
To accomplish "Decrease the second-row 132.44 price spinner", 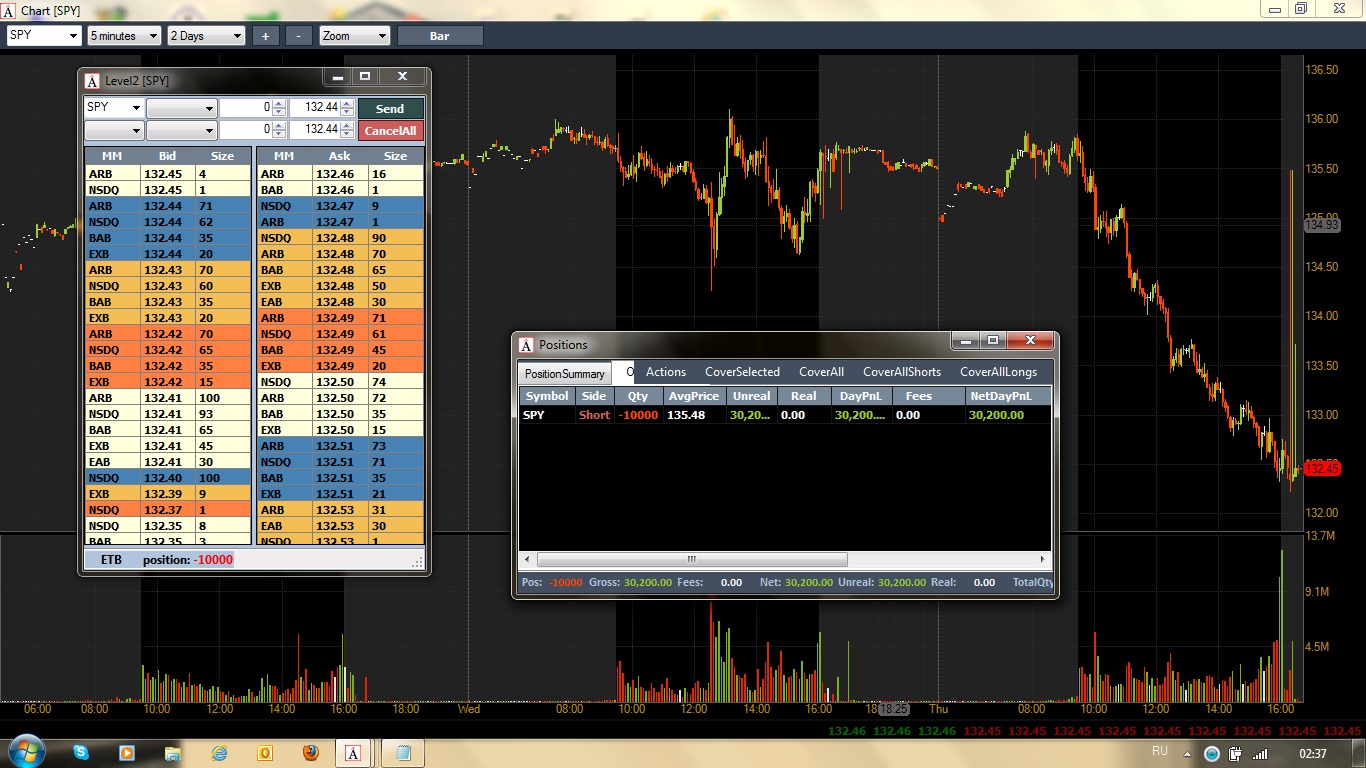I will pos(348,135).
